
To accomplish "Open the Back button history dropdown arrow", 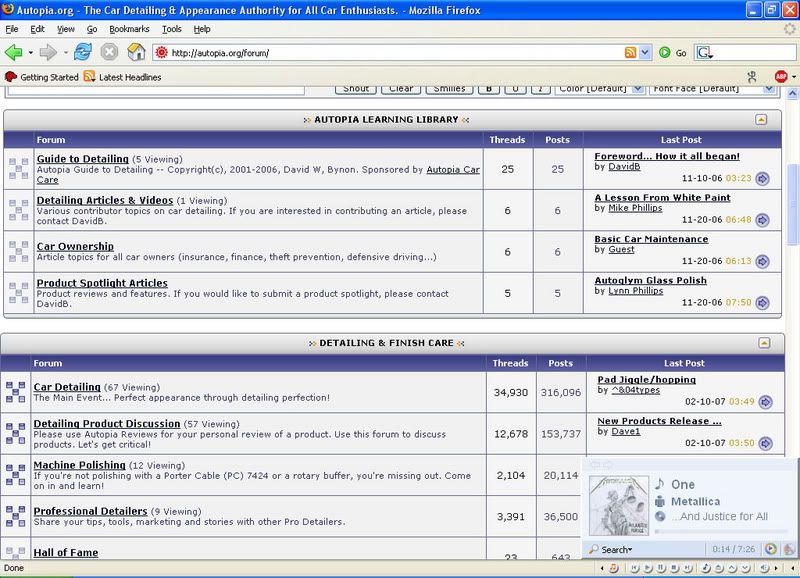I will point(31,53).
